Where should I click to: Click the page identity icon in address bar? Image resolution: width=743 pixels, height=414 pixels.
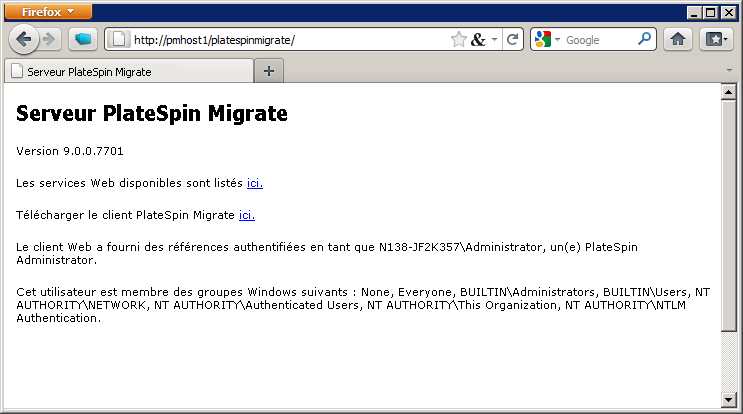(x=119, y=39)
